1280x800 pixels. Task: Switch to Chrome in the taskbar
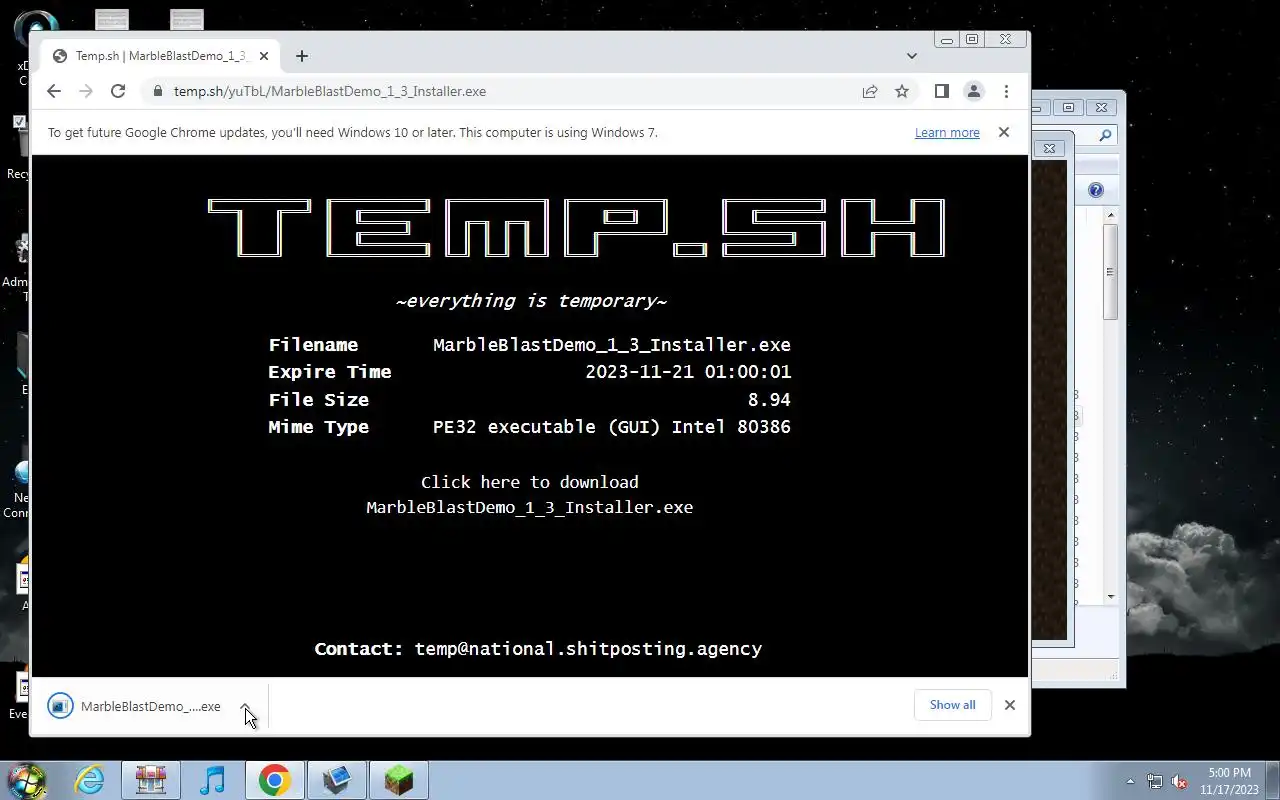click(275, 780)
